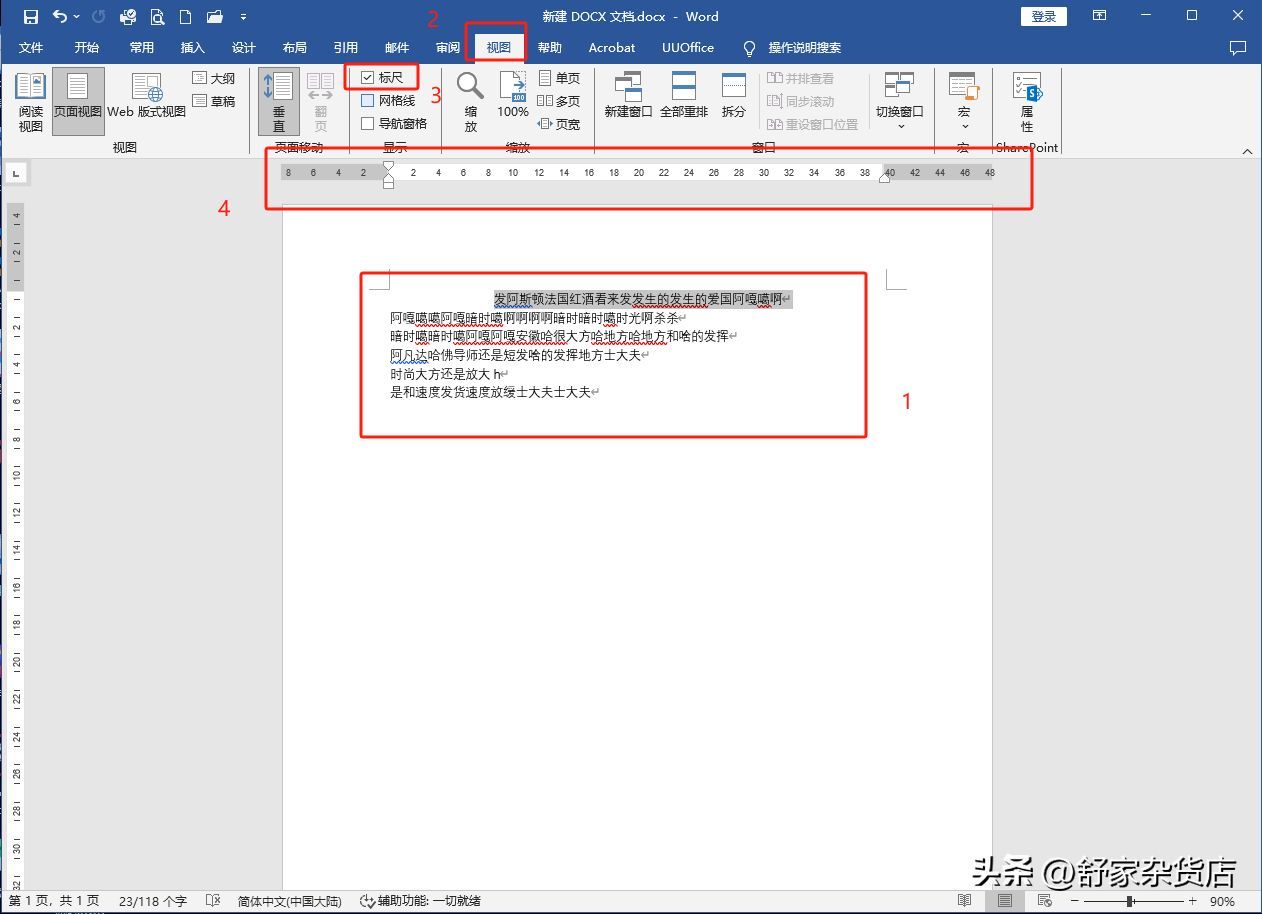The width and height of the screenshot is (1262, 914).
Task: Open the Acrobat tab
Action: pos(612,47)
